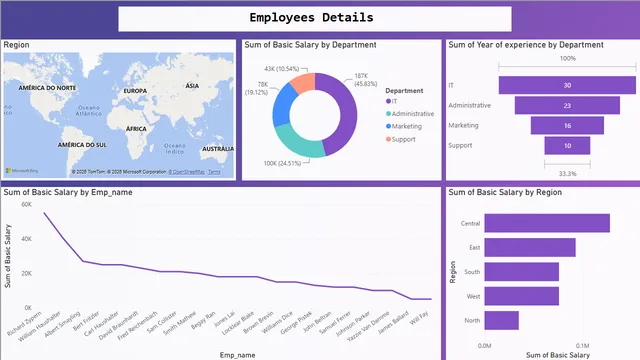This screenshot has height=360, width=640.
Task: Click the blue Marketing donut segment
Action: [282, 104]
